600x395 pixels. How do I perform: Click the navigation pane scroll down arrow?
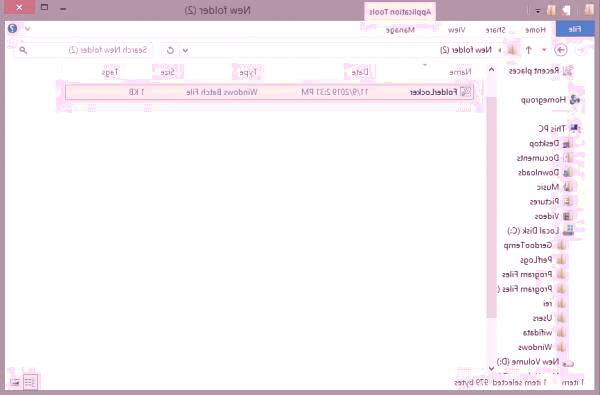(x=491, y=368)
